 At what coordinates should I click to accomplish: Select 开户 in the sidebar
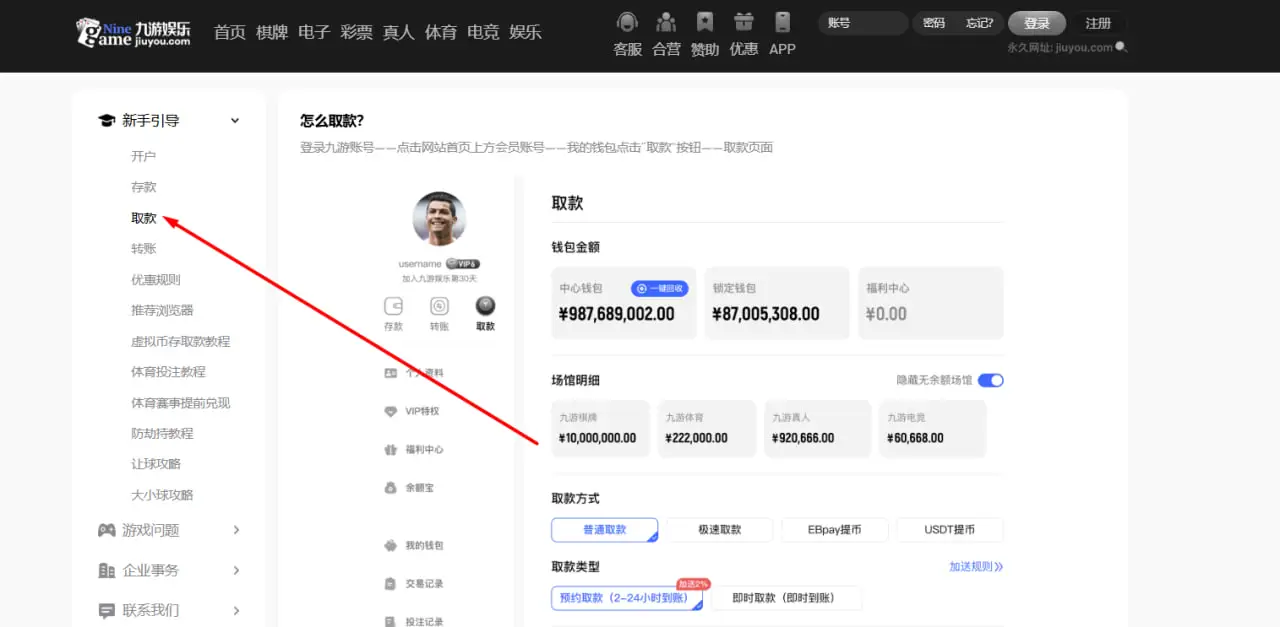[x=144, y=156]
